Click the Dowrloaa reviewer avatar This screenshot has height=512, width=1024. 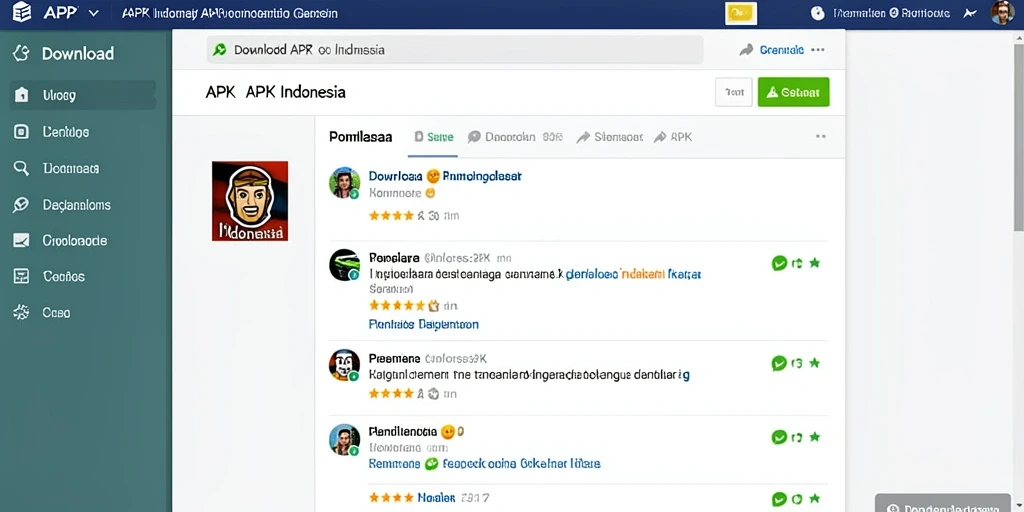pyautogui.click(x=344, y=182)
